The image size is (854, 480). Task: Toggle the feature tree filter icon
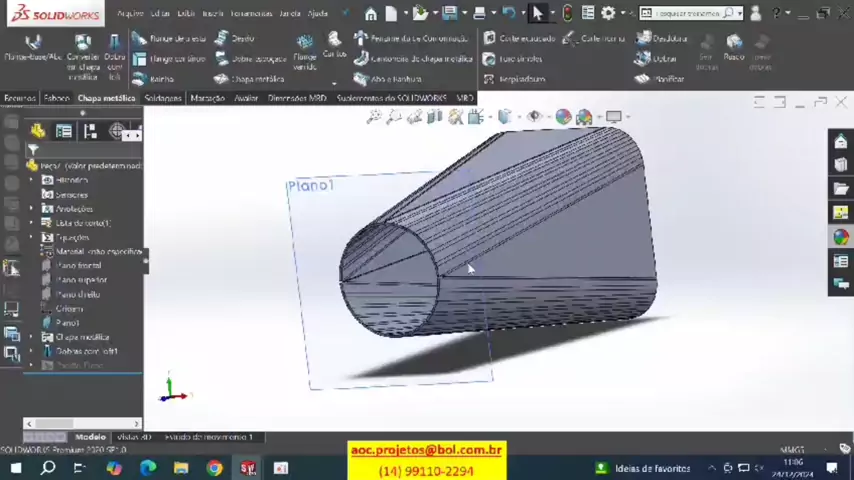pyautogui.click(x=33, y=150)
